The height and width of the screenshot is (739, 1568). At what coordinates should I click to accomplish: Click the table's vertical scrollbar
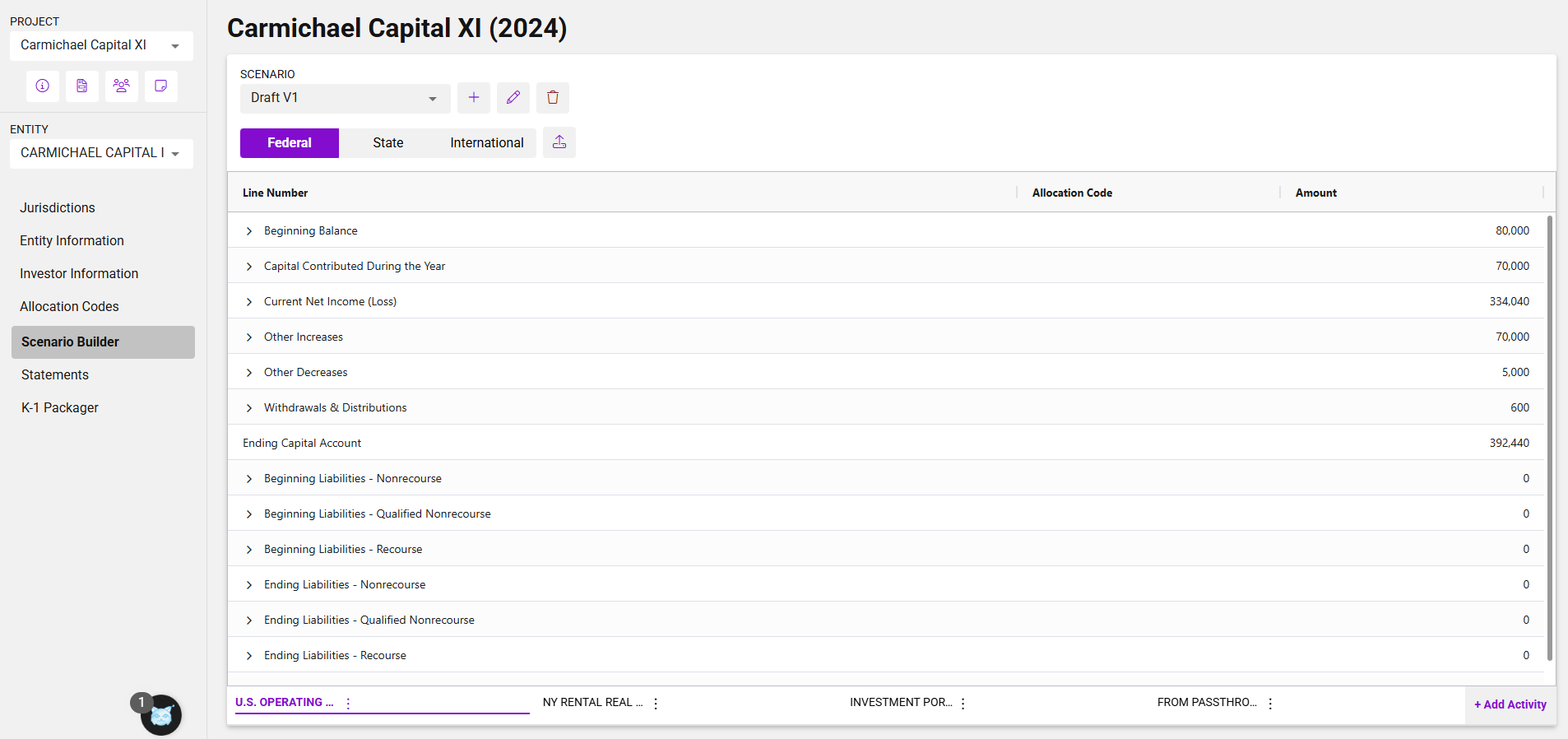point(1550,436)
